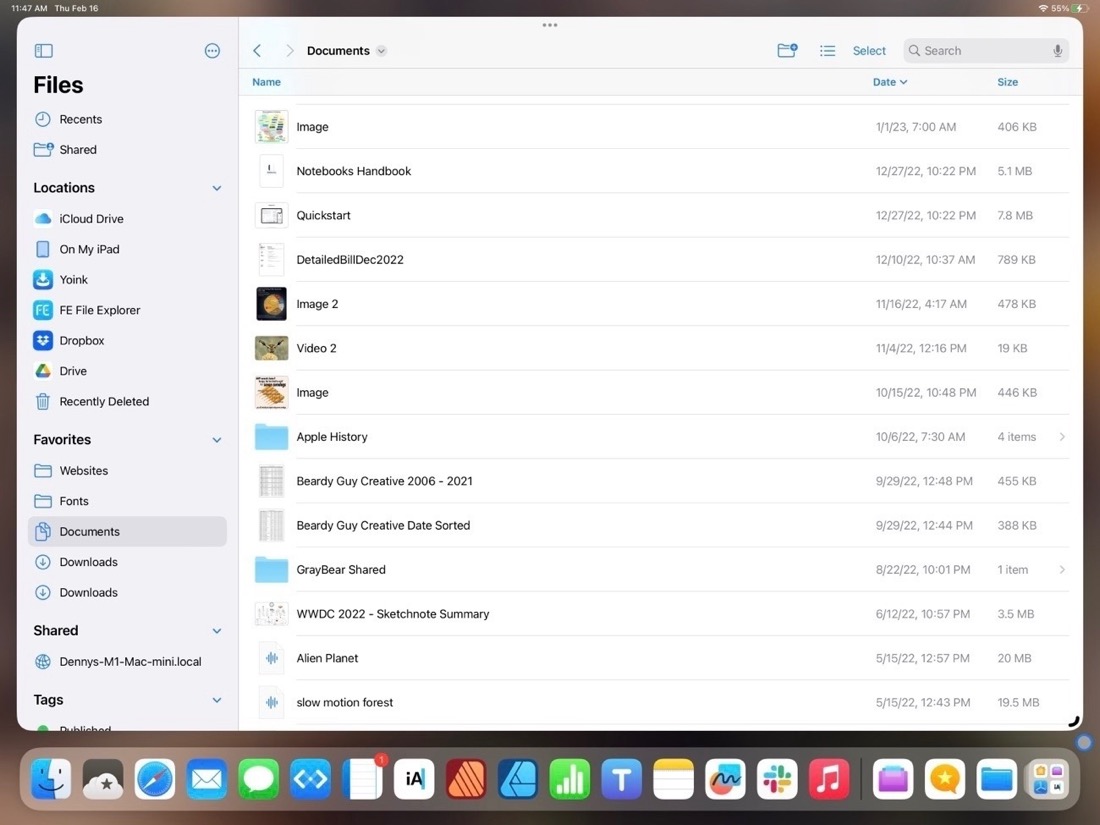This screenshot has height=825, width=1100.
Task: Tap Select to enter selection mode
Action: click(x=868, y=50)
